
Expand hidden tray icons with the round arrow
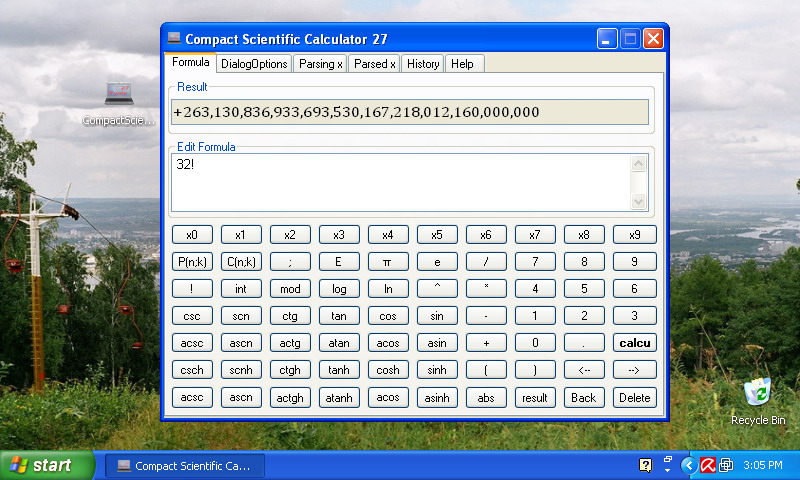click(689, 465)
